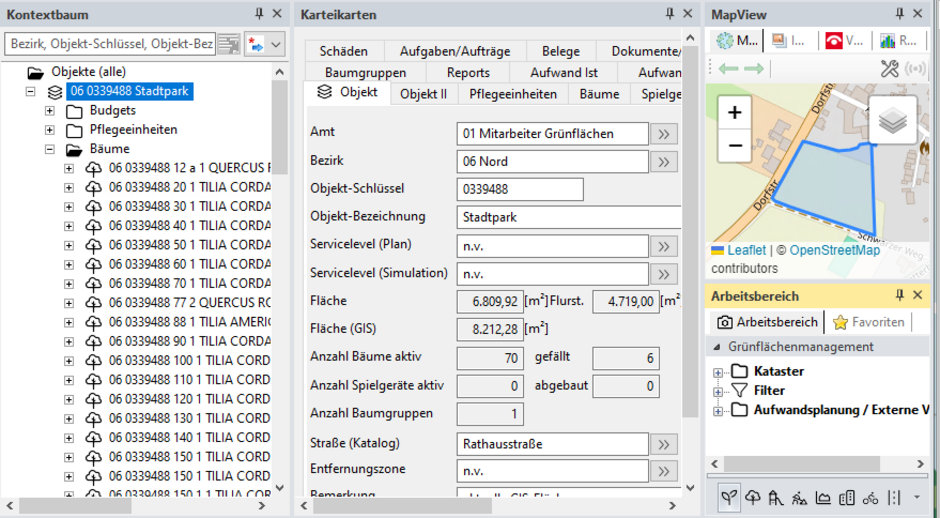Toggle auto-hide pin on Arbeitsbereich panel

coord(899,296)
